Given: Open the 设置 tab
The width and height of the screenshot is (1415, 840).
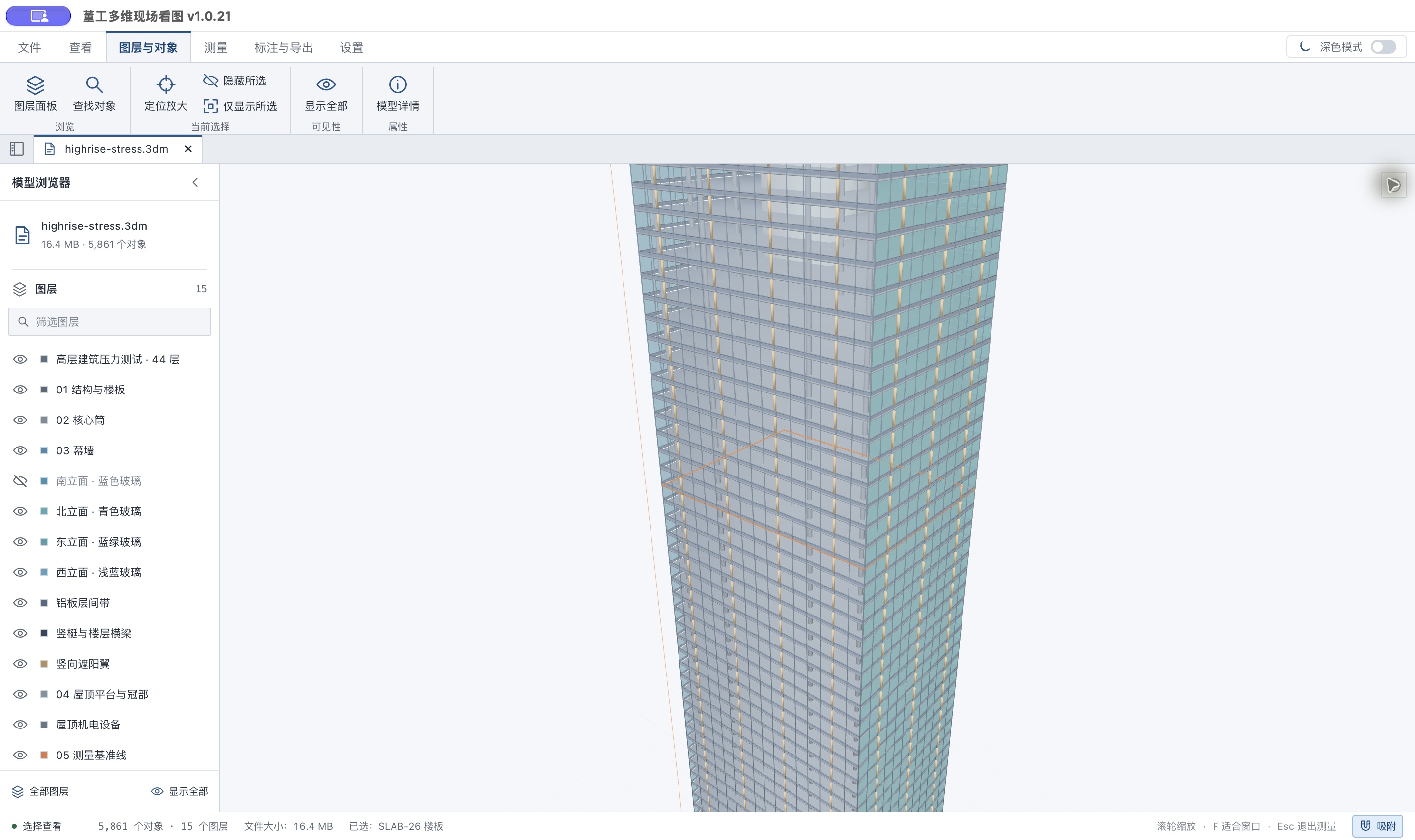Looking at the screenshot, I should pyautogui.click(x=351, y=48).
